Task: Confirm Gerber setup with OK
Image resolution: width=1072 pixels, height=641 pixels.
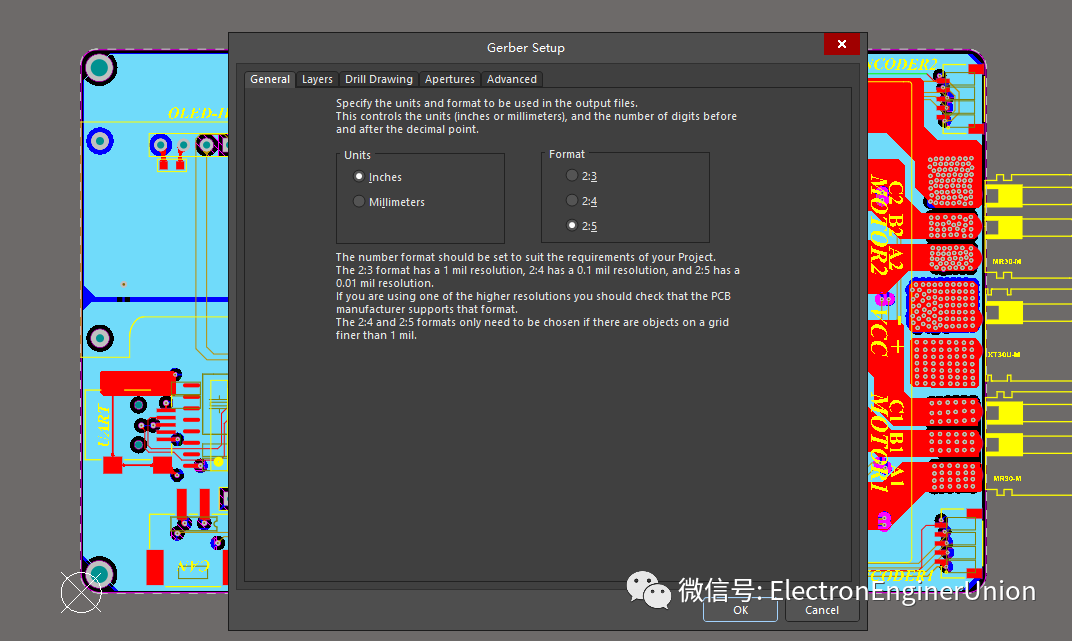Action: (740, 609)
